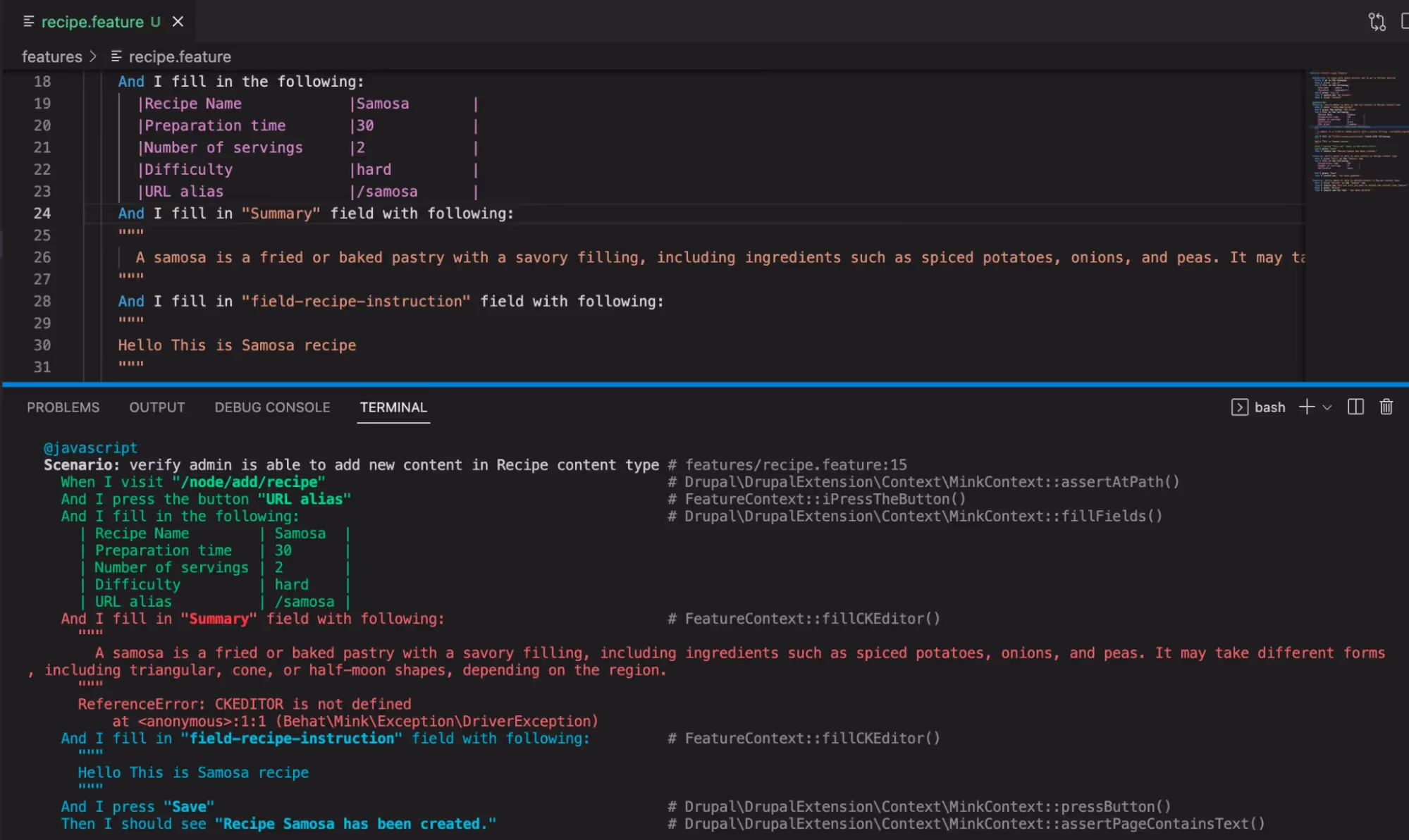Add a new terminal with the plus icon
This screenshot has width=1409, height=840.
pos(1306,407)
